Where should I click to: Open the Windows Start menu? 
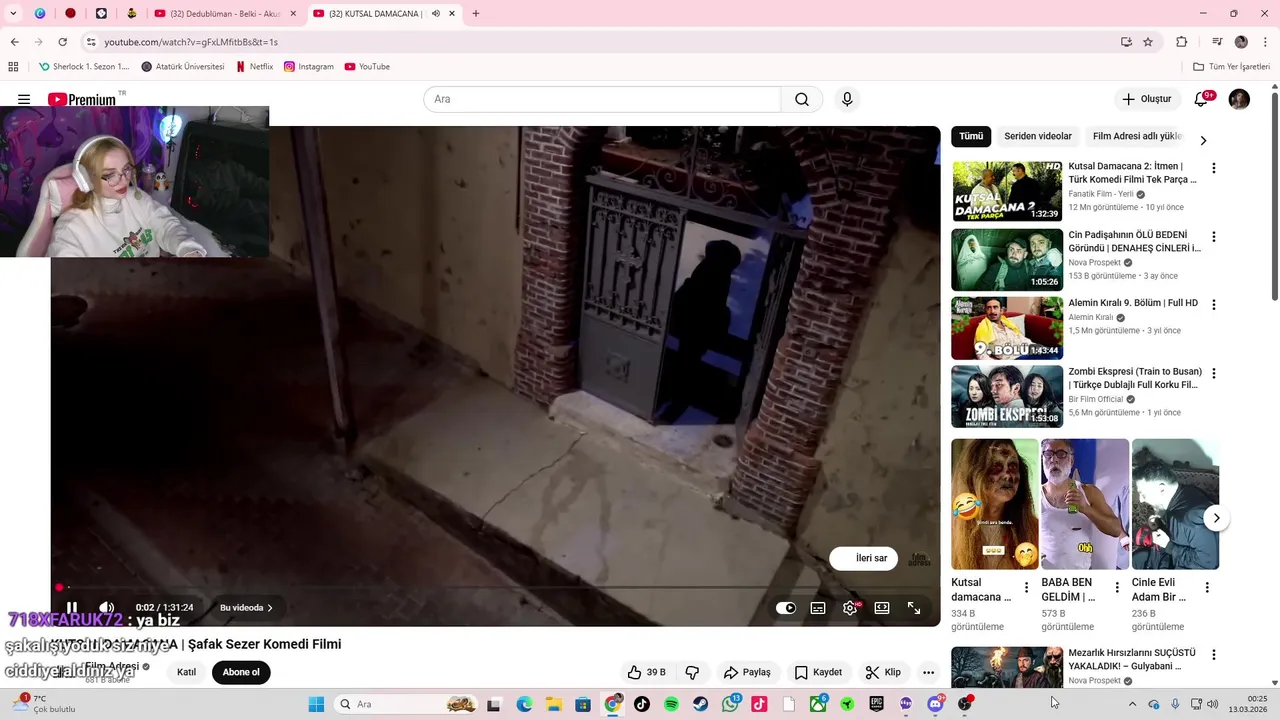[x=316, y=704]
